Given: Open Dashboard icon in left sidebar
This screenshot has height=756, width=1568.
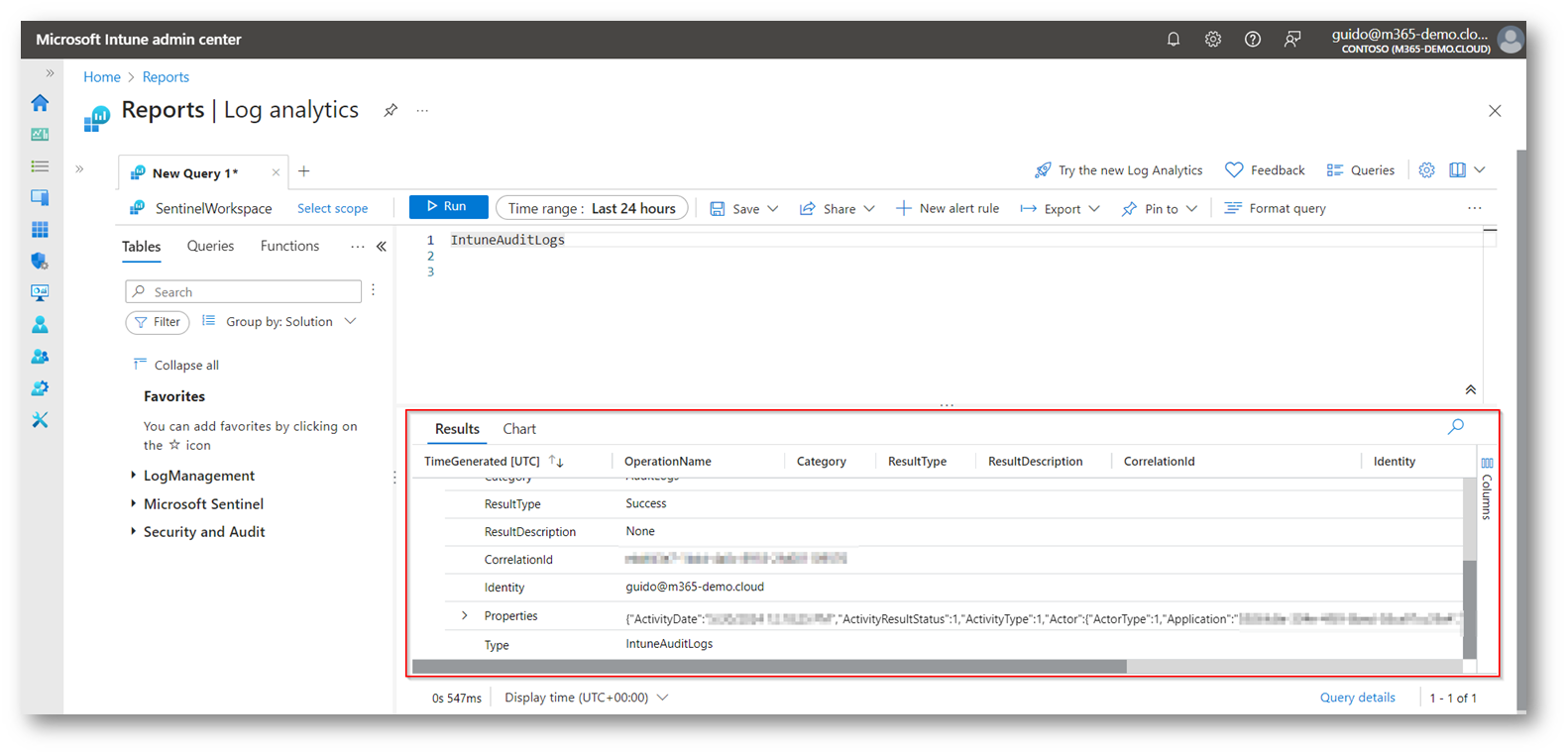Looking at the screenshot, I should pyautogui.click(x=40, y=135).
